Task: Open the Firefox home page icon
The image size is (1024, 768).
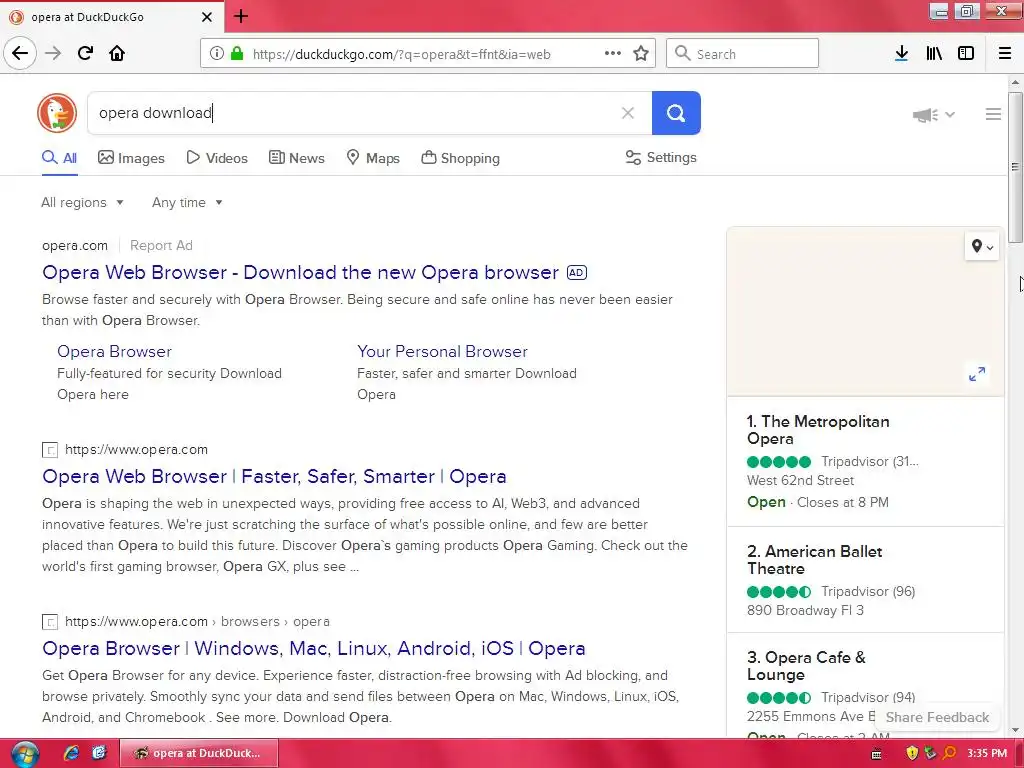Action: coord(117,53)
